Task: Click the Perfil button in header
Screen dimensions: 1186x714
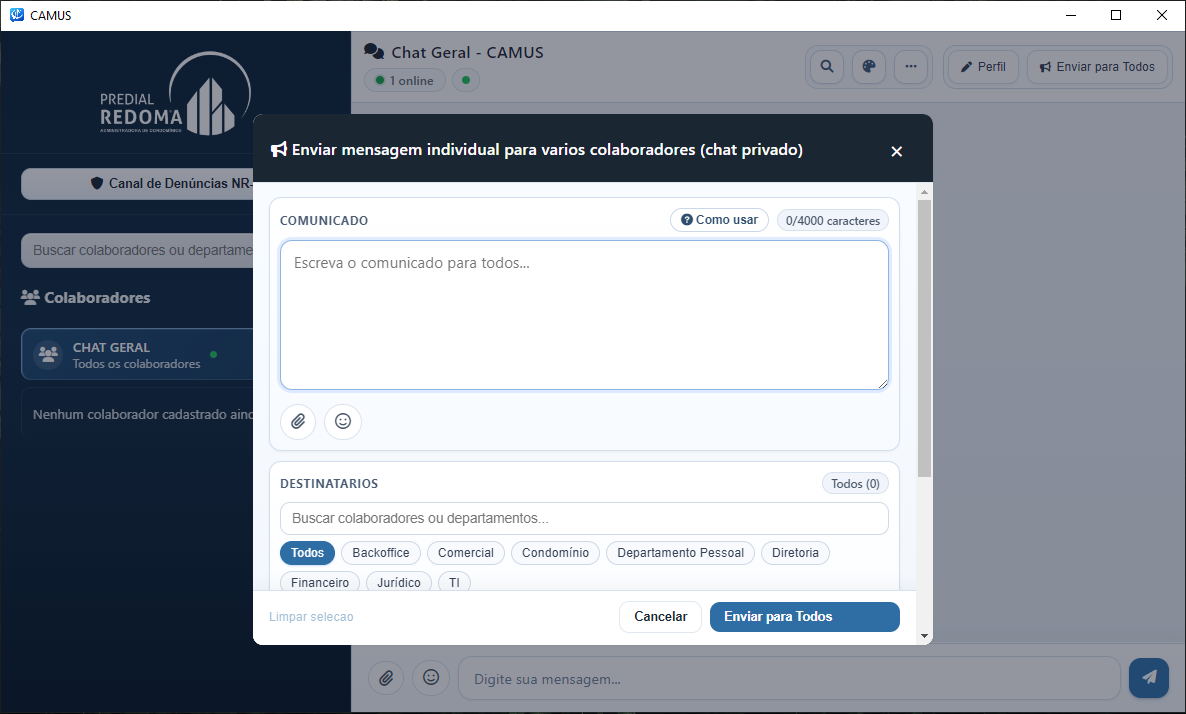Action: (x=983, y=67)
